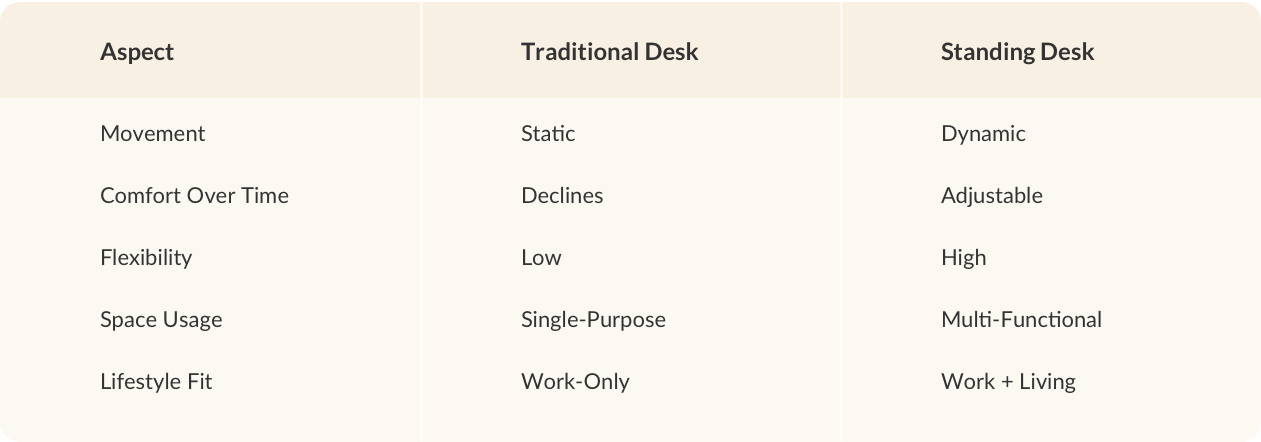Click the Aspect column header
The image size is (1261, 442).
click(x=137, y=52)
